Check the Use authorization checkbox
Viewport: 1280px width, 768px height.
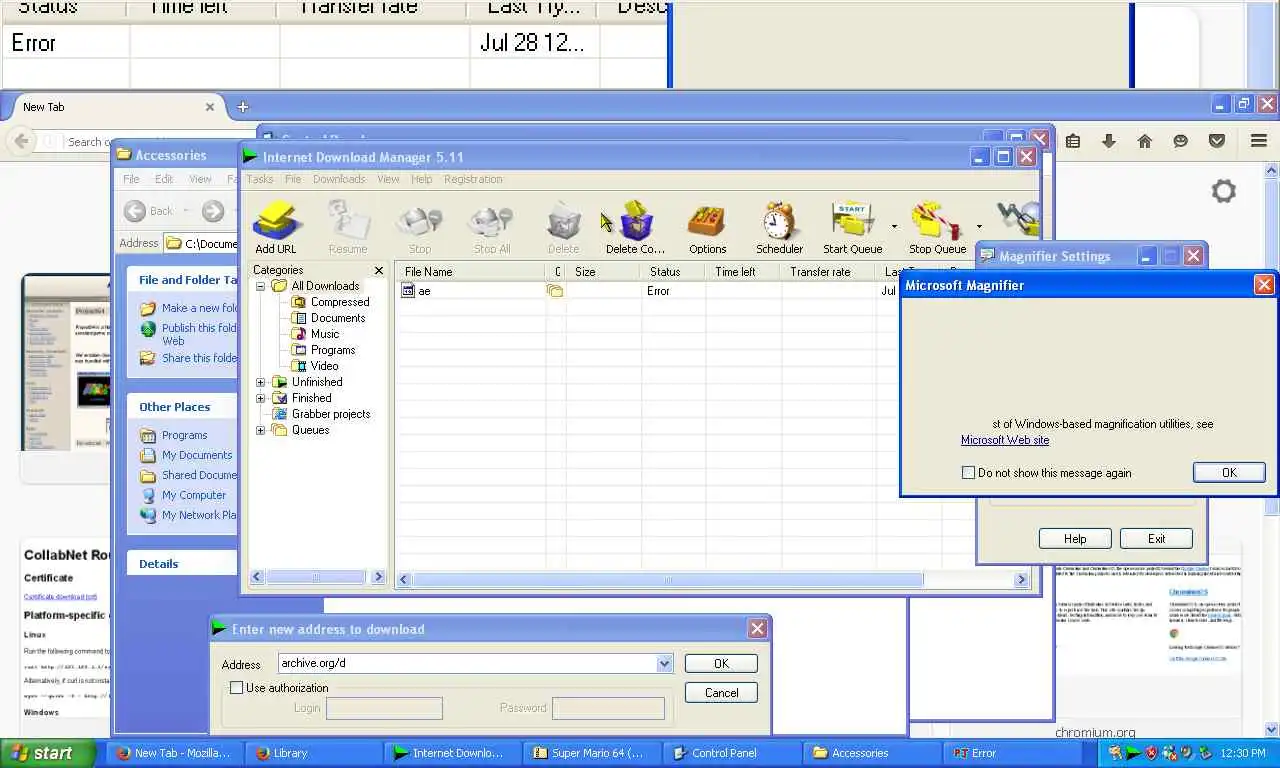point(237,688)
